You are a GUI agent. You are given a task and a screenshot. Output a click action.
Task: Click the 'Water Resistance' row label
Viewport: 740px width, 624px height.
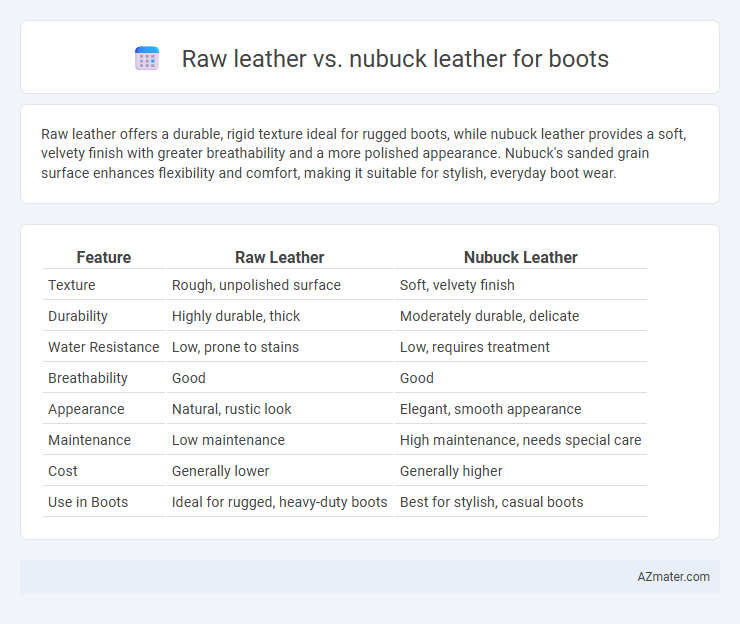(x=104, y=347)
